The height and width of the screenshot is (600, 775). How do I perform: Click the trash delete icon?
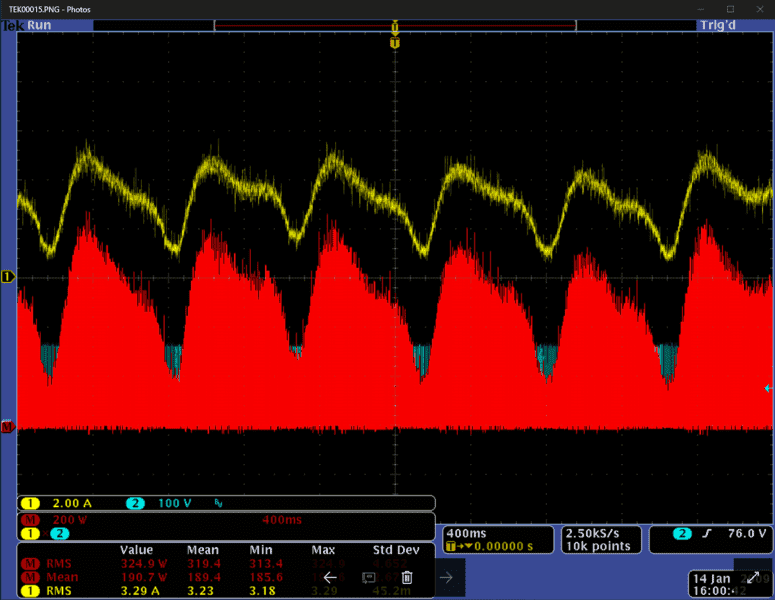(407, 577)
